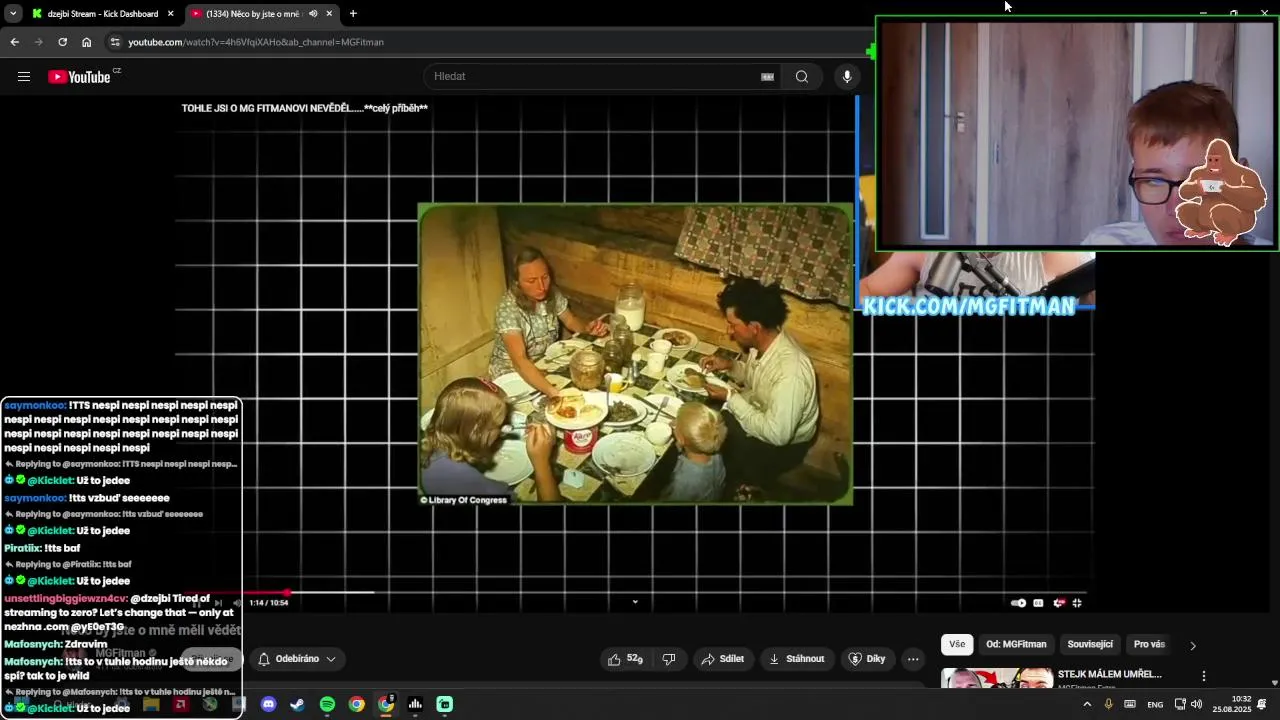Screen dimensions: 1280x720
Task: Open the green streaming app on taskbar
Action: pos(445,705)
